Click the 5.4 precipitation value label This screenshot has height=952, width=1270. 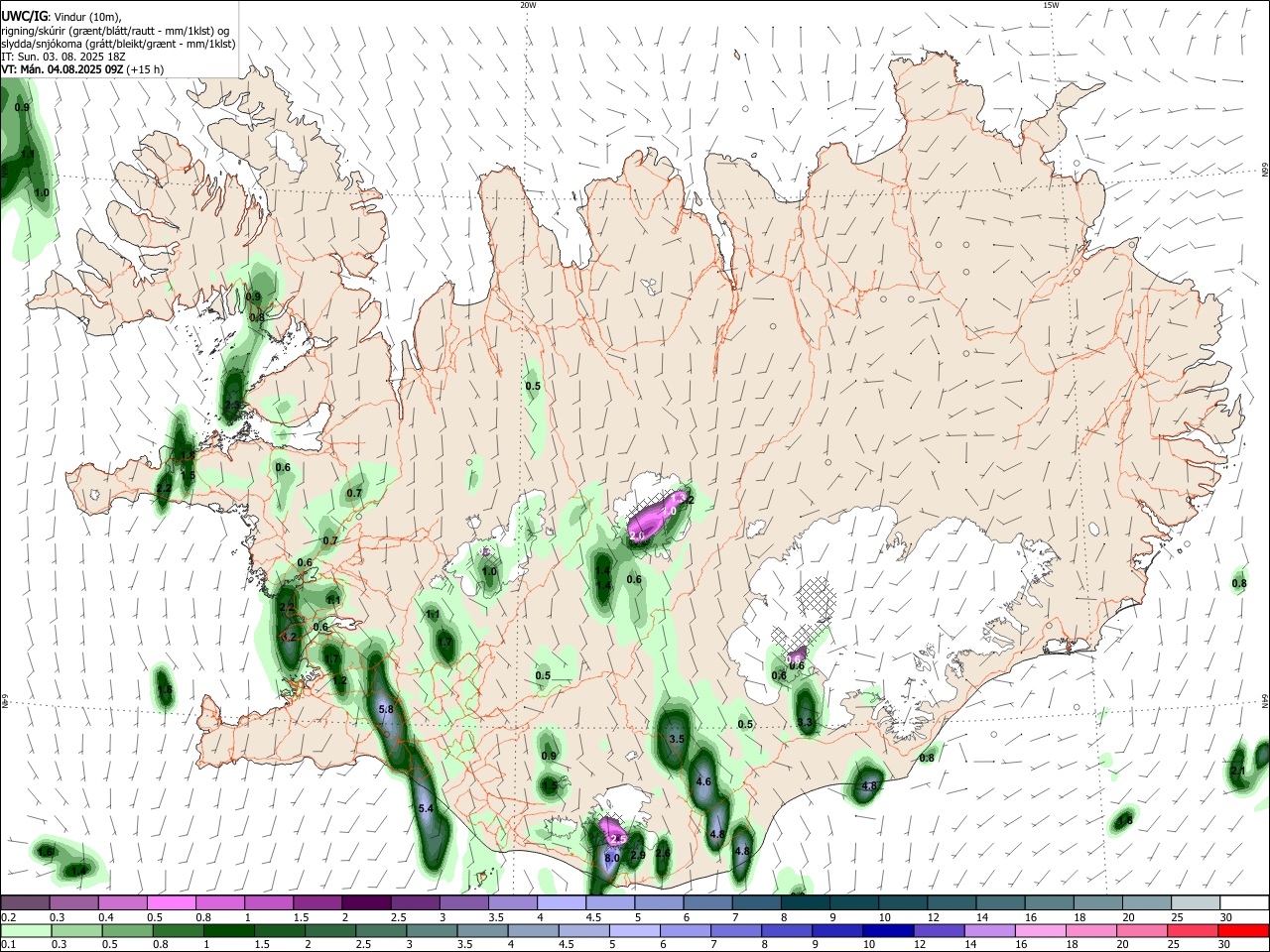[427, 809]
